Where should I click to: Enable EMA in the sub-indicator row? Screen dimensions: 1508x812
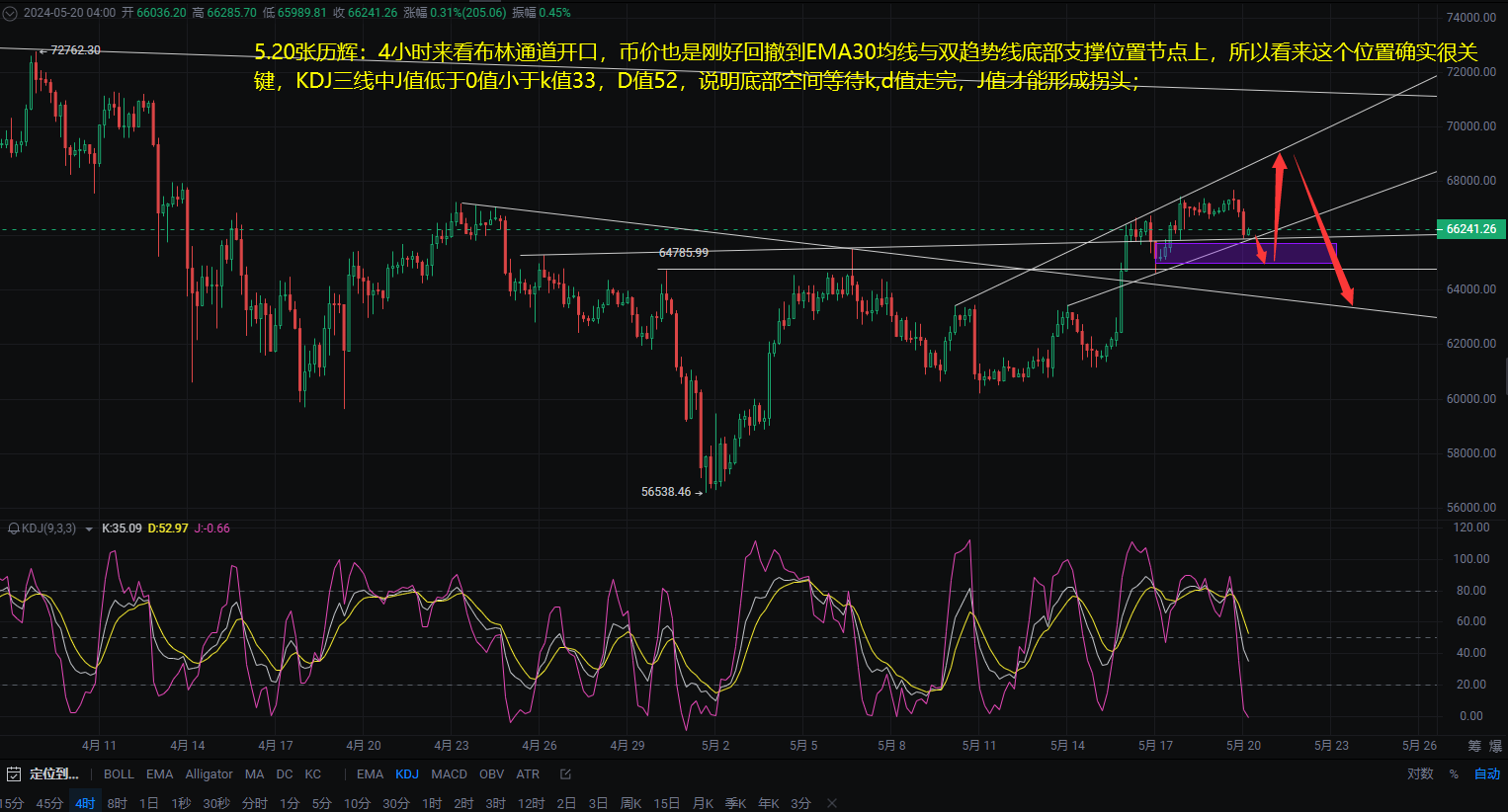[x=370, y=774]
